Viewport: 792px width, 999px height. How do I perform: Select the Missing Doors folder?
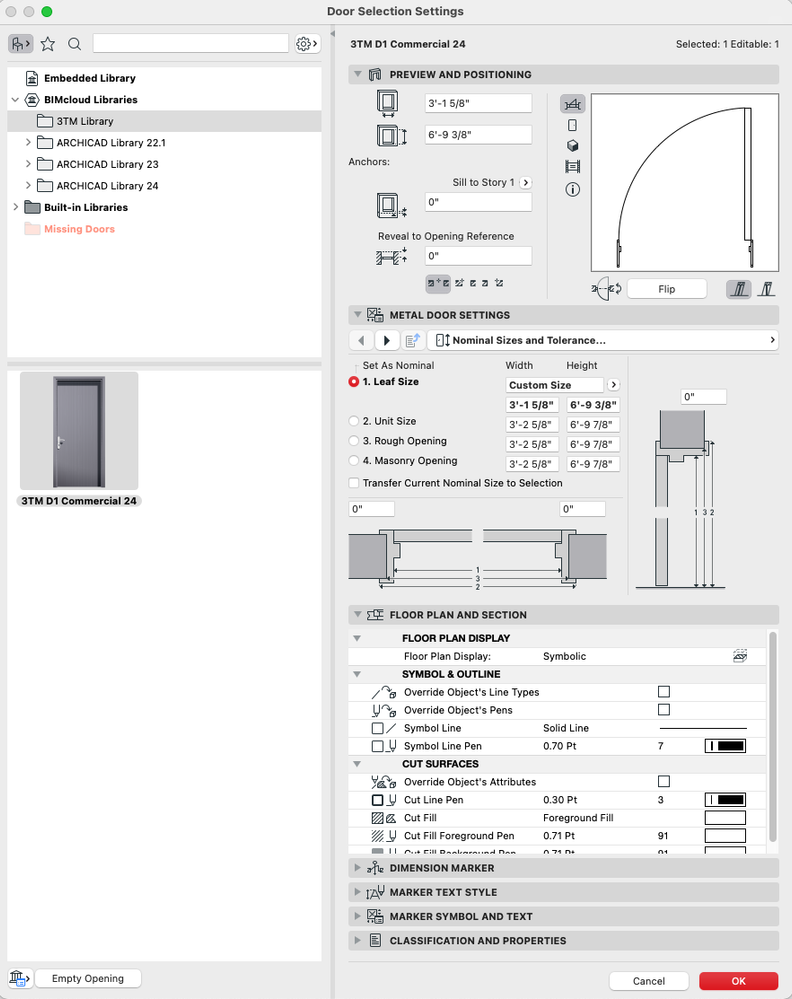(x=79, y=229)
